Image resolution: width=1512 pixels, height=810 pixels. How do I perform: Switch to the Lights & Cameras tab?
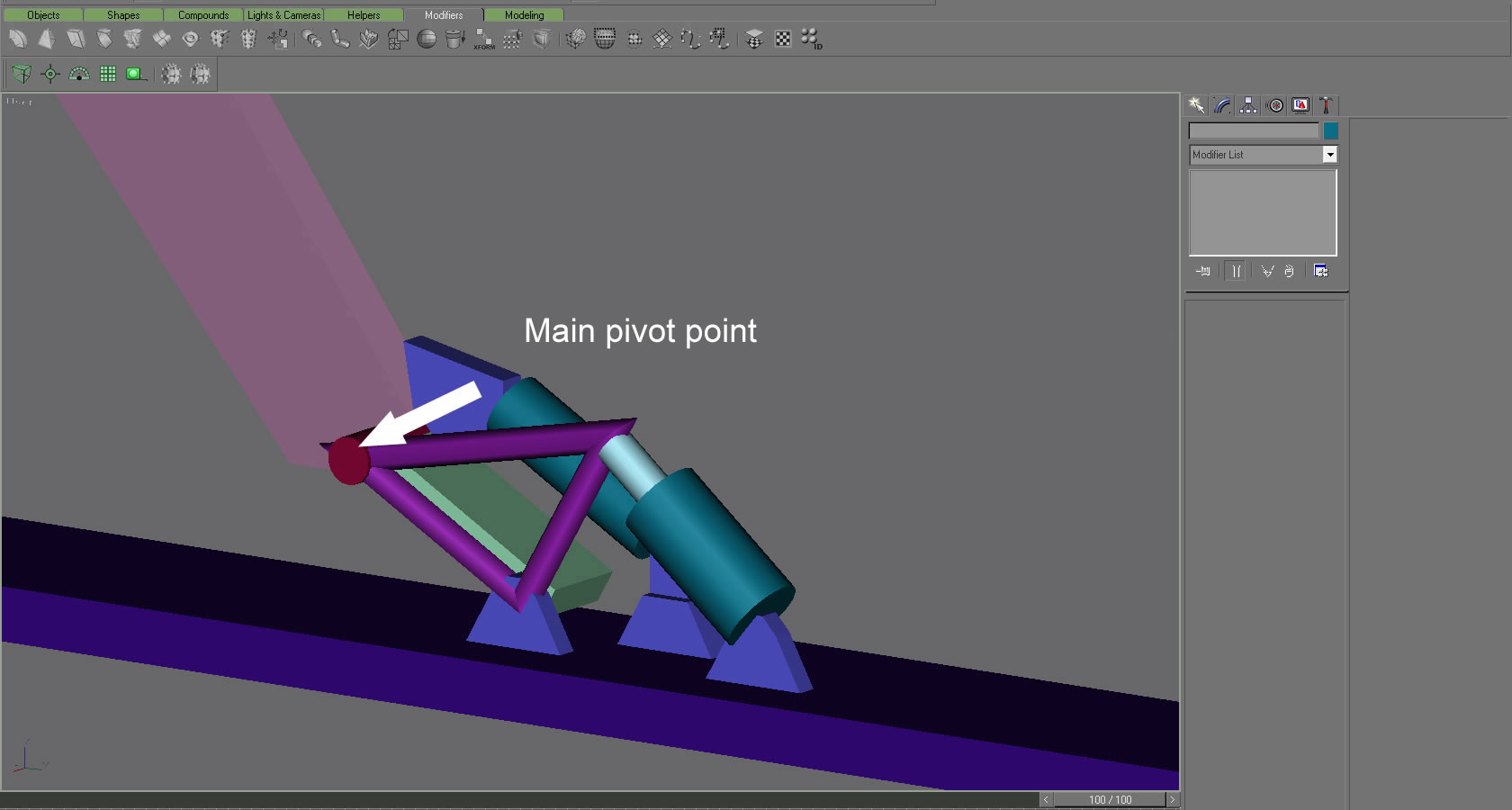[283, 15]
